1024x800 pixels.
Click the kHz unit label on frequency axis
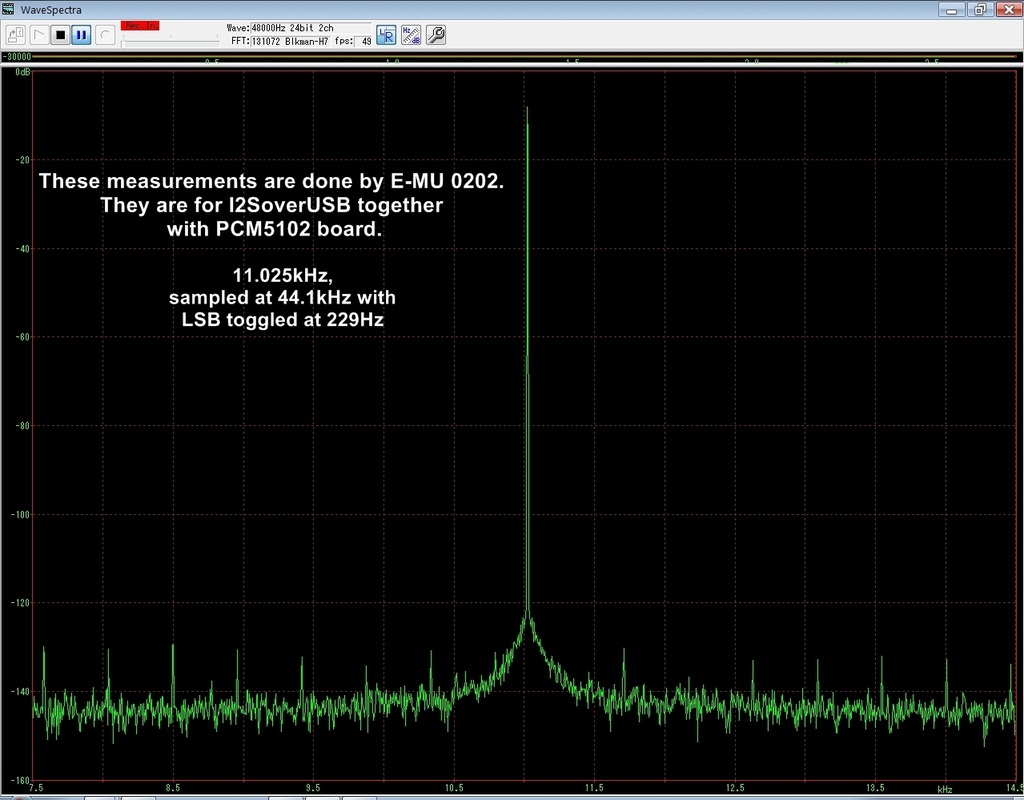pyautogui.click(x=944, y=788)
